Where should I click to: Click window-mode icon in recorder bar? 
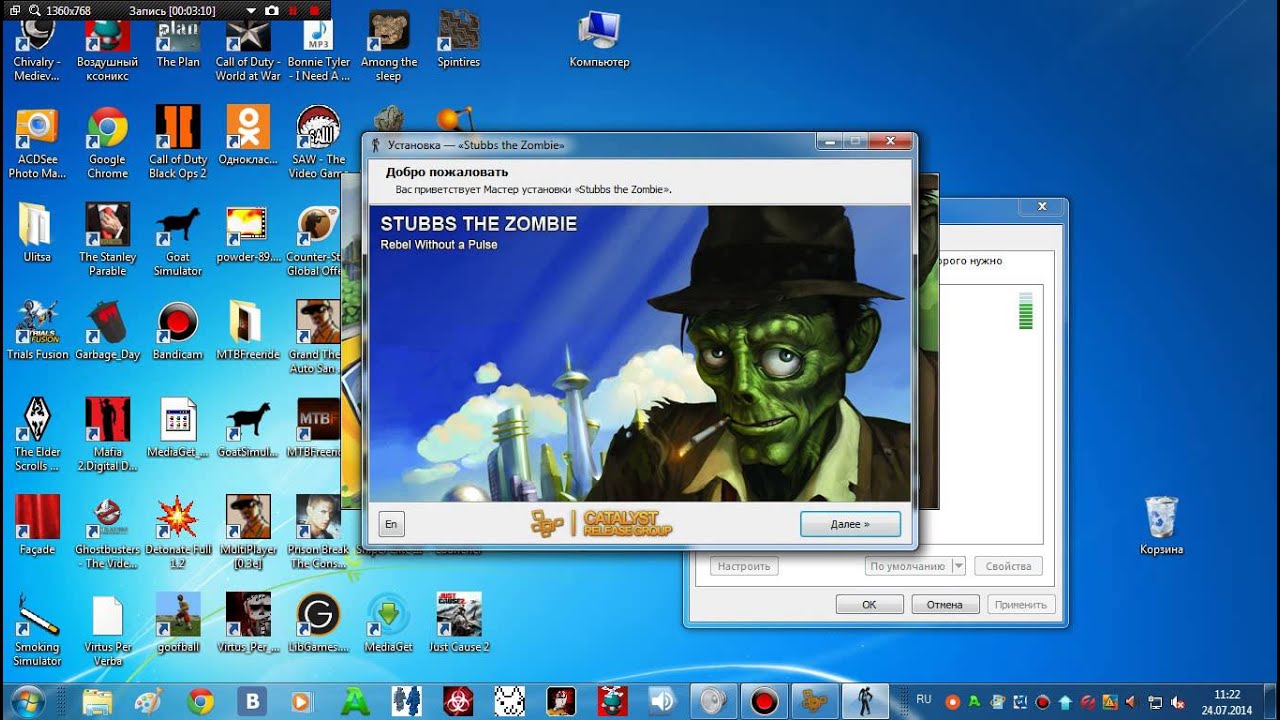(x=14, y=11)
